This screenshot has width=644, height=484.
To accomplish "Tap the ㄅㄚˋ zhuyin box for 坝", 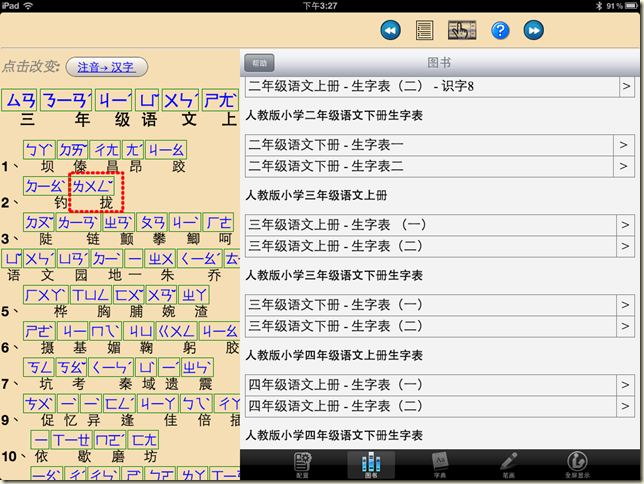I will pyautogui.click(x=39, y=150).
